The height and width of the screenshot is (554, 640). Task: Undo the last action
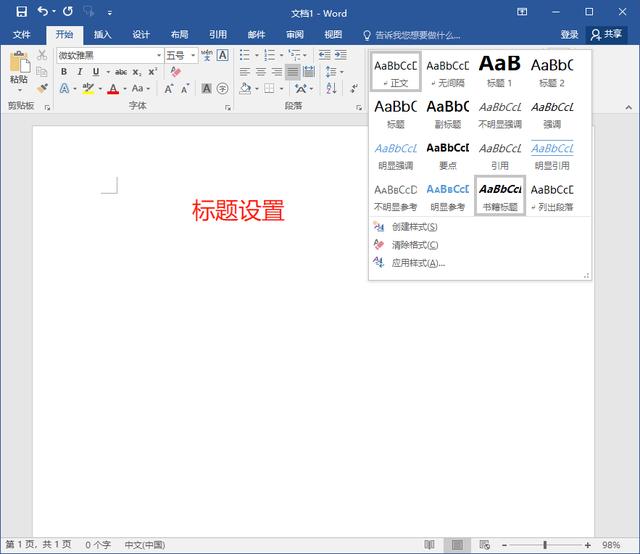pos(42,11)
